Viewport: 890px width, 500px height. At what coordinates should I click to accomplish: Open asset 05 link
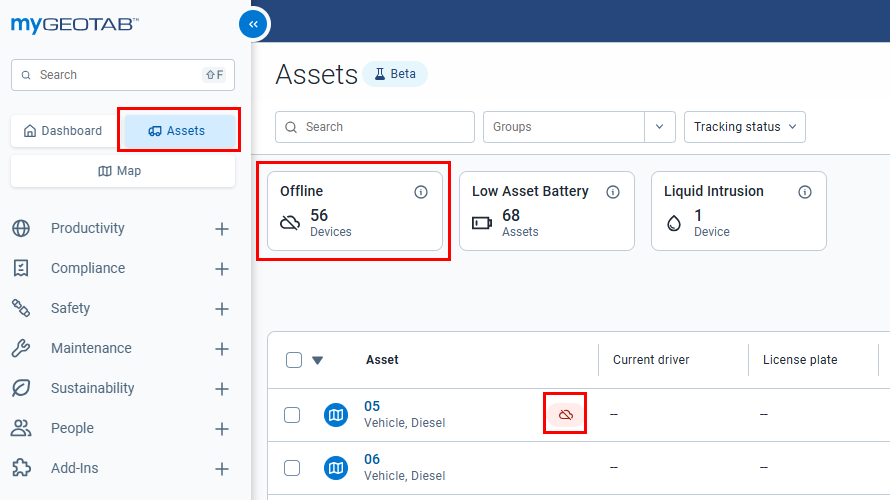(x=372, y=406)
